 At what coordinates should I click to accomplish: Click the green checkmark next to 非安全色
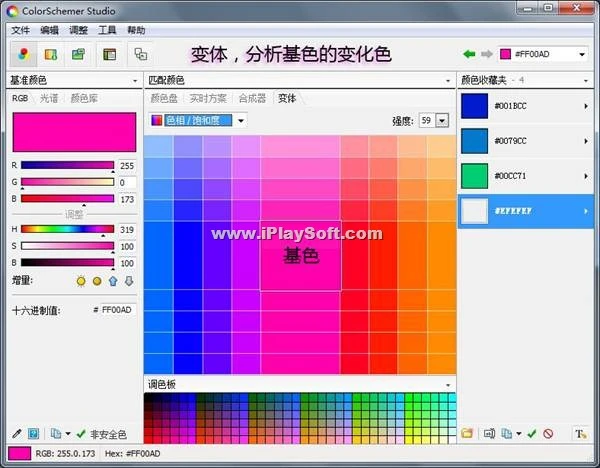[81, 434]
